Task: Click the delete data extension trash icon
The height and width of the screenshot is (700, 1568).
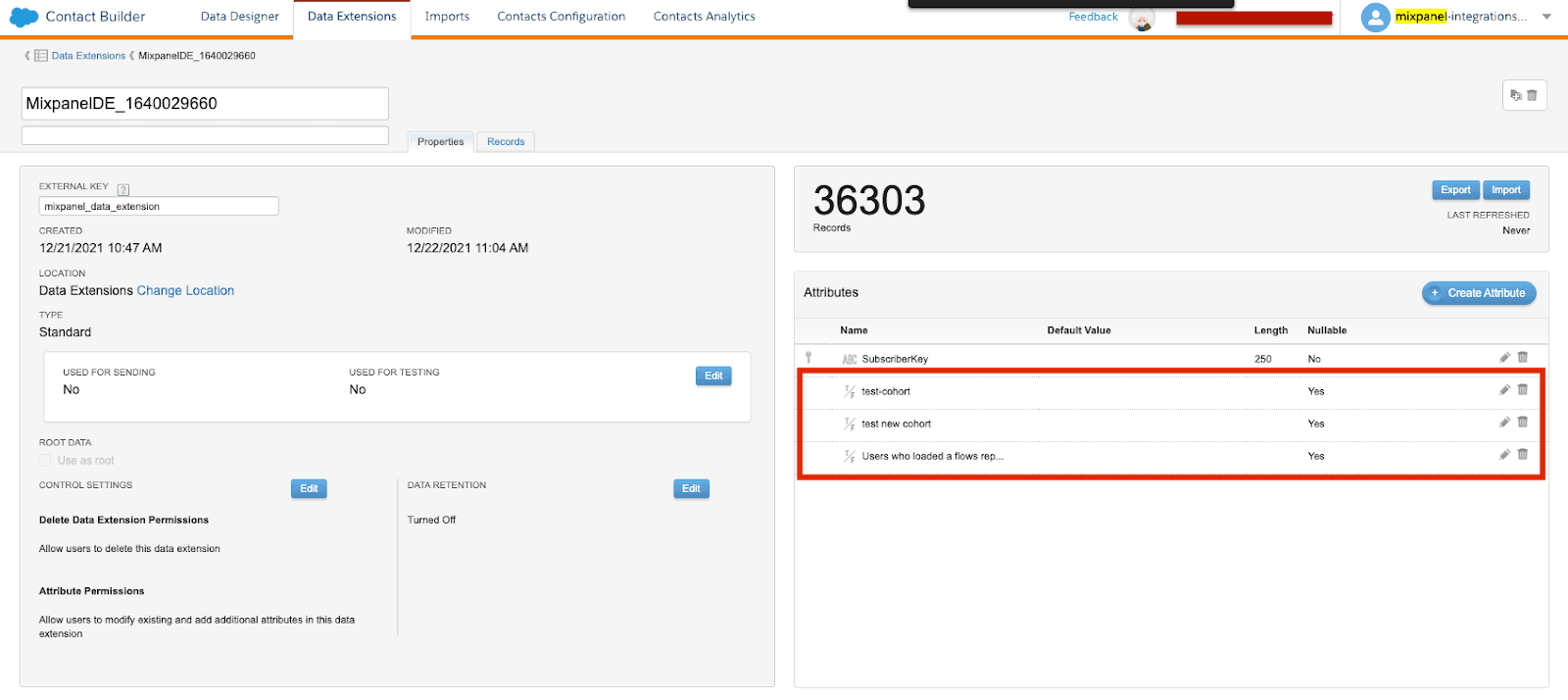Action: 1533,95
